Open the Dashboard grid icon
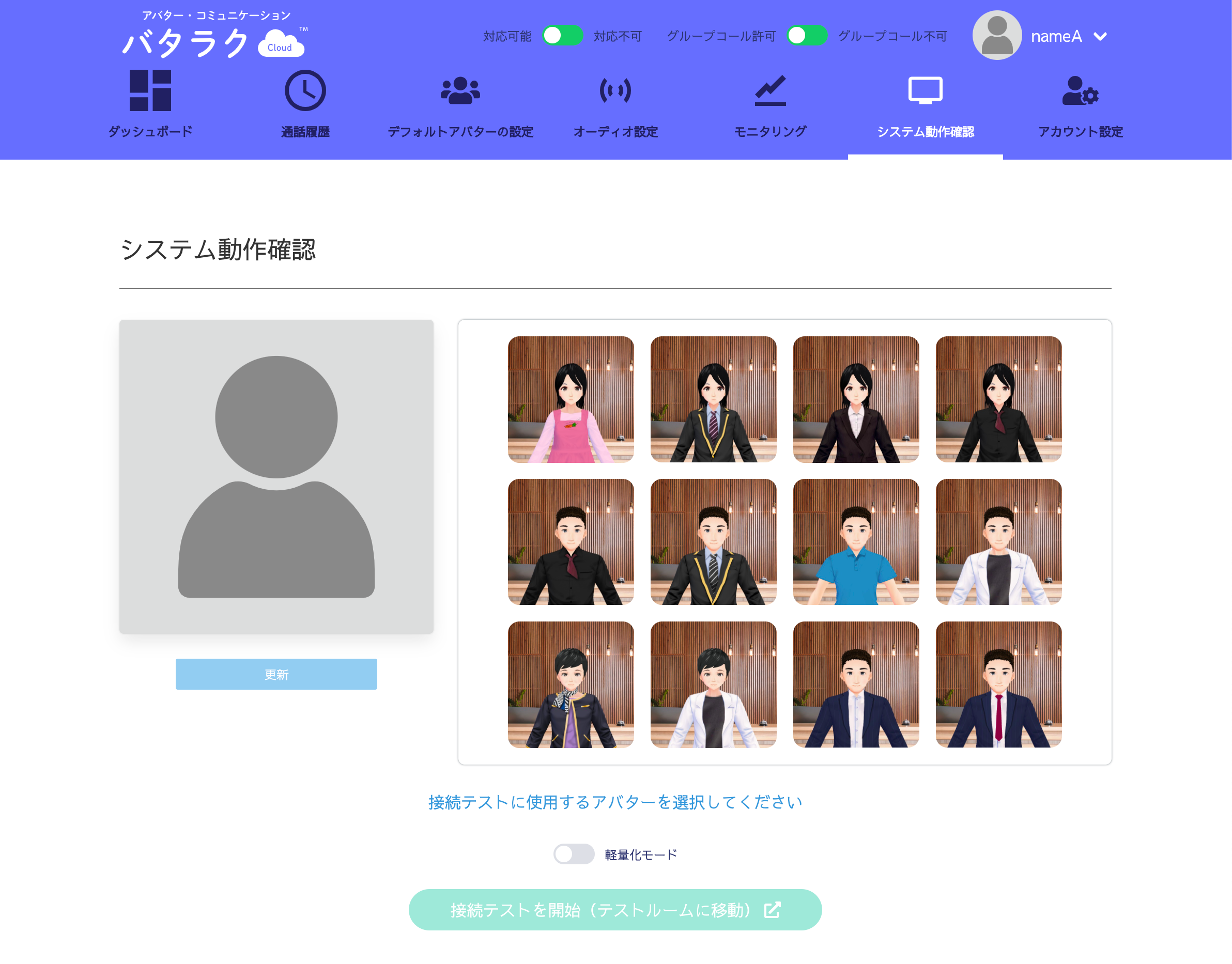 pos(150,90)
